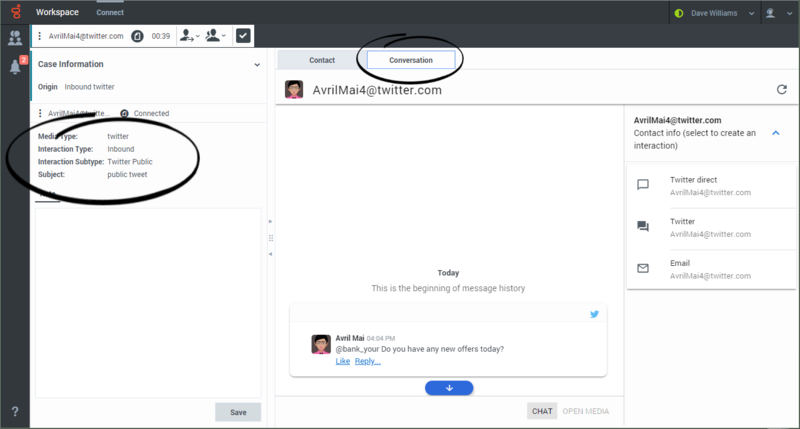This screenshot has width=800, height=429.
Task: Toggle the CHAT media mode
Action: (x=542, y=411)
